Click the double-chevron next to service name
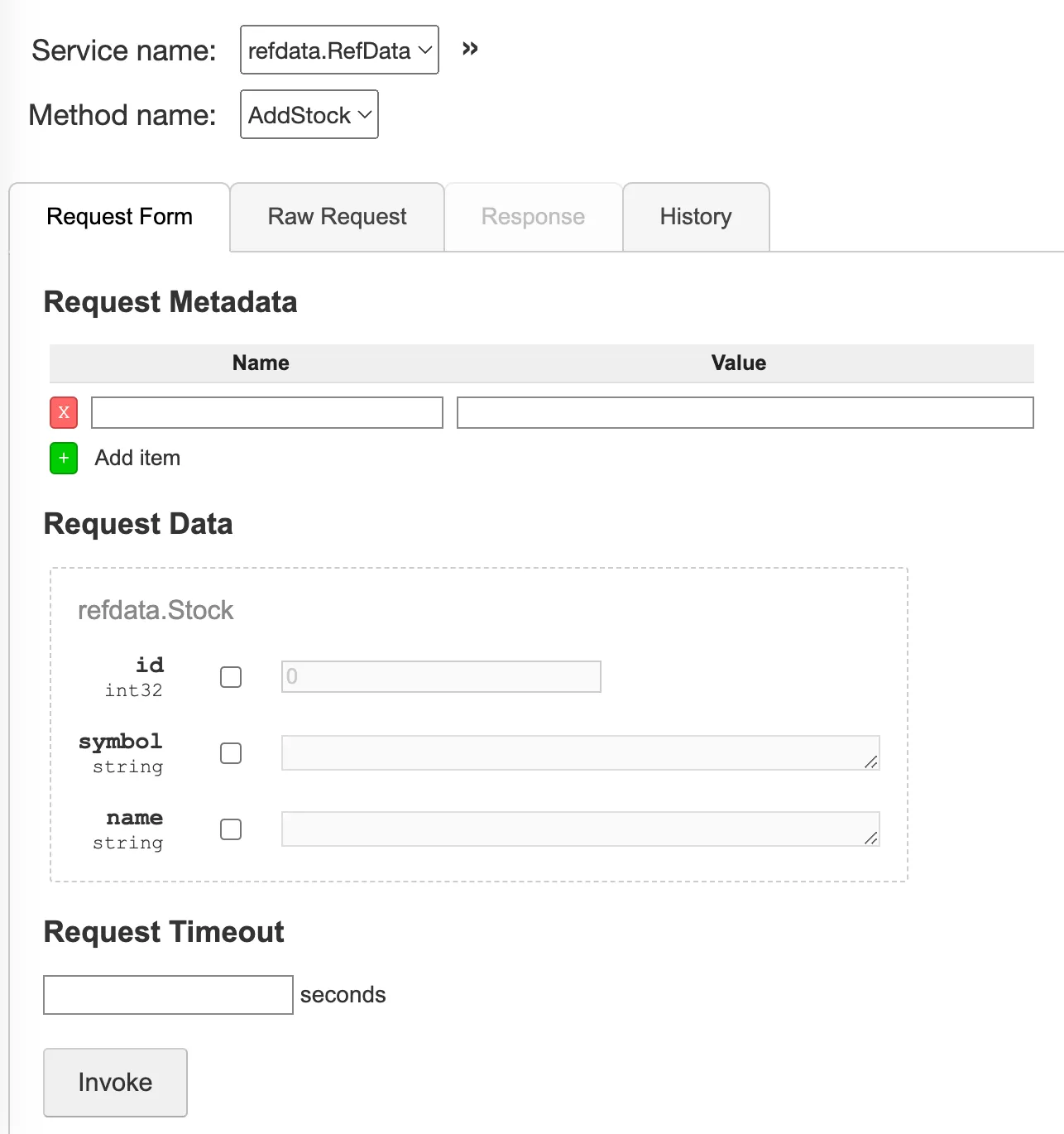Viewport: 1064px width, 1134px height. click(x=470, y=49)
